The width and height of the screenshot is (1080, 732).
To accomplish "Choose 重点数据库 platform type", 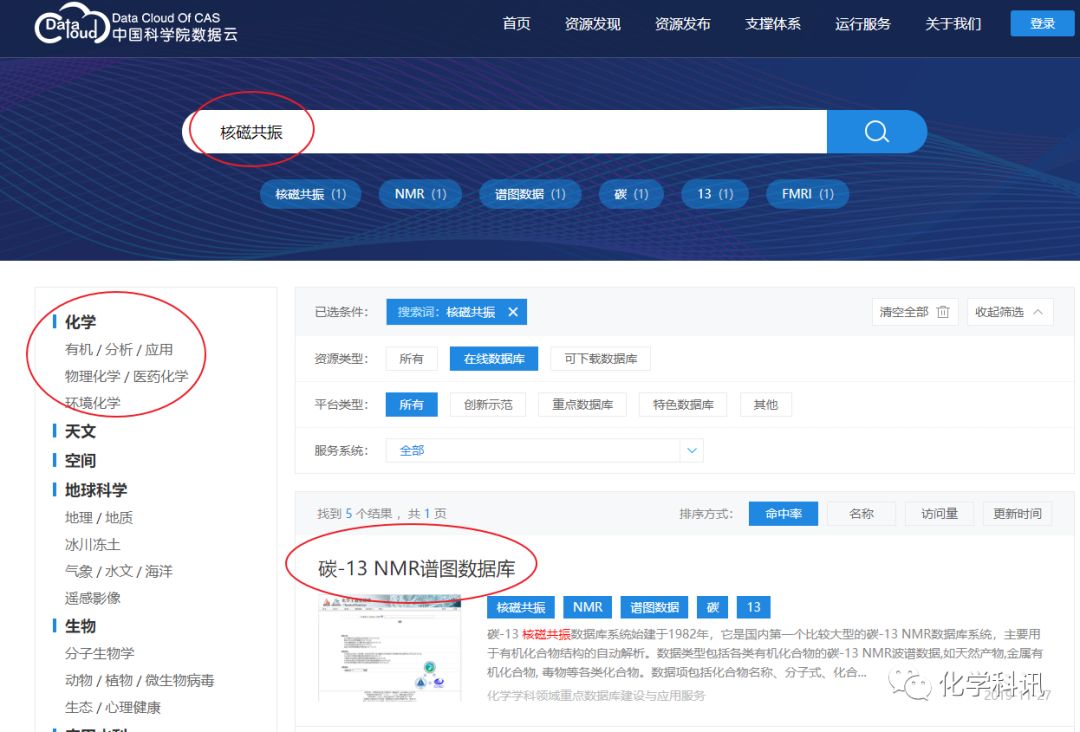I will point(582,405).
